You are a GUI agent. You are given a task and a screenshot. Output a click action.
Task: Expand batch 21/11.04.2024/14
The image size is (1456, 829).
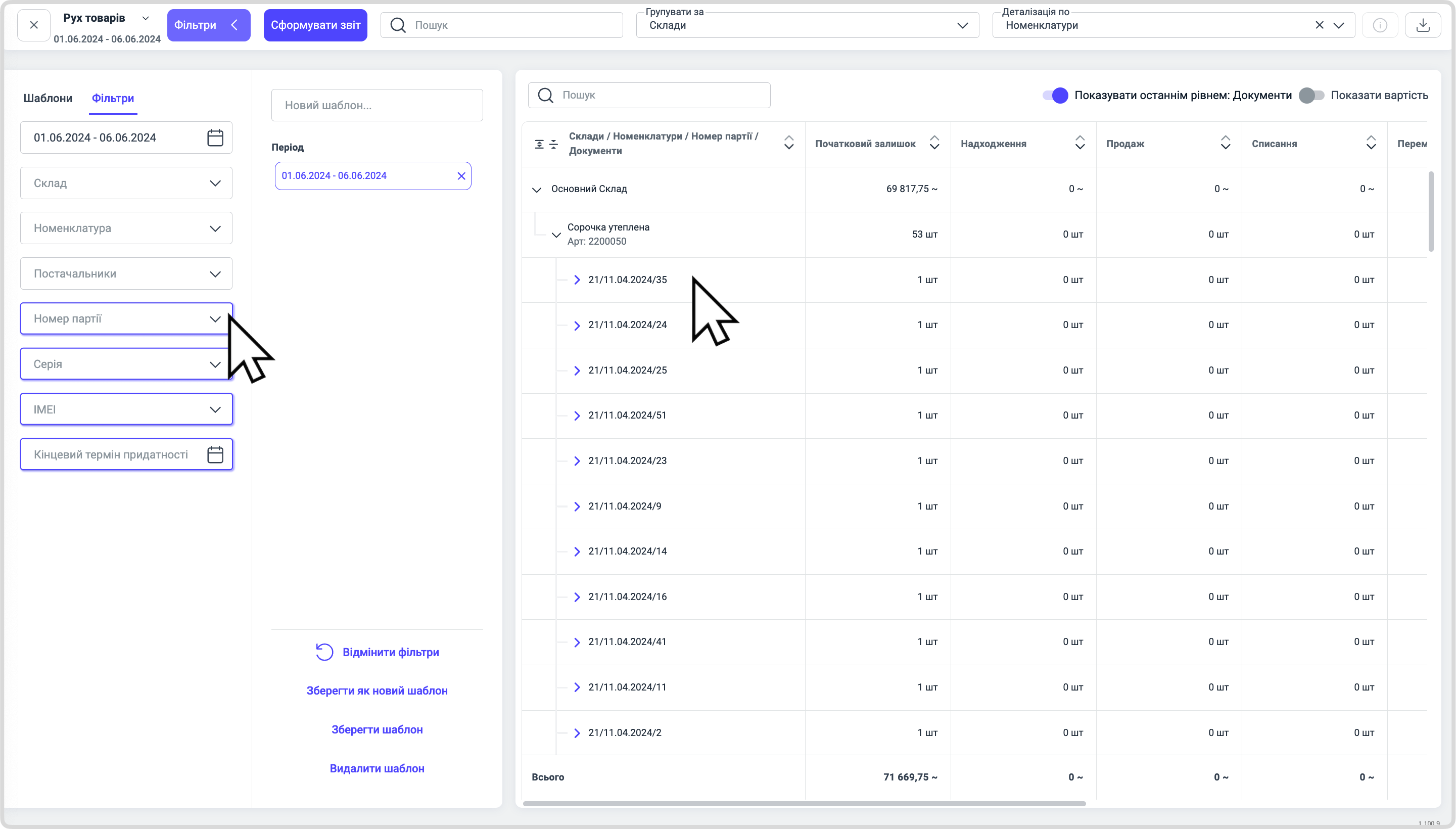point(577,551)
